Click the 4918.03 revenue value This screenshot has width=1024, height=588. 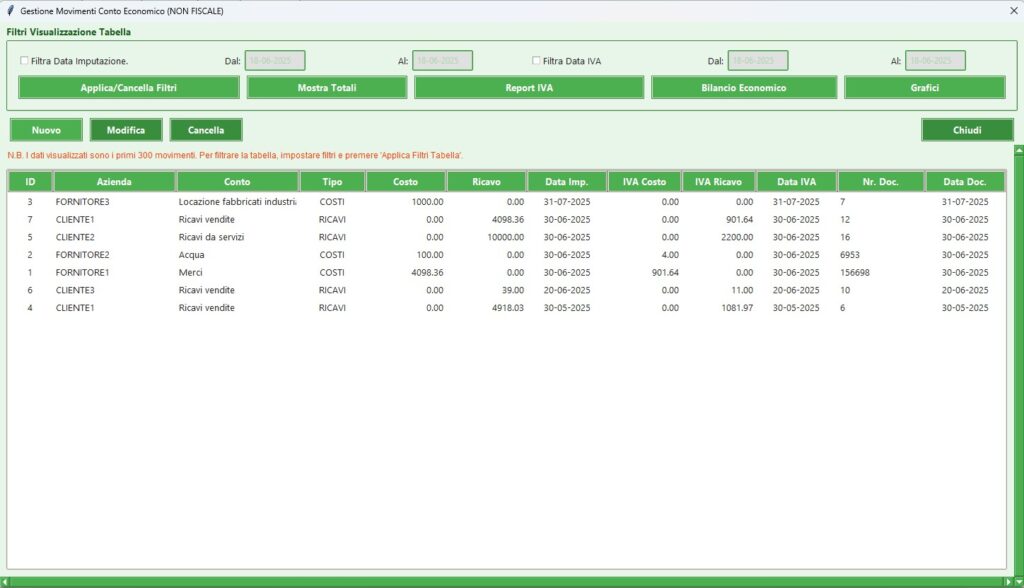click(x=507, y=308)
